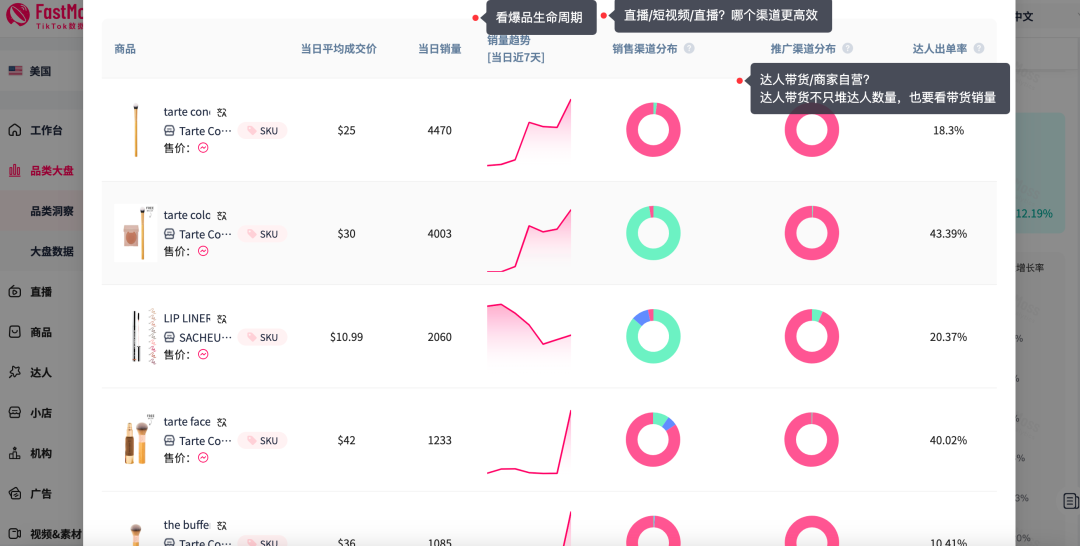Click 43.39% creator order rate value
This screenshot has width=1080, height=546.
948,233
